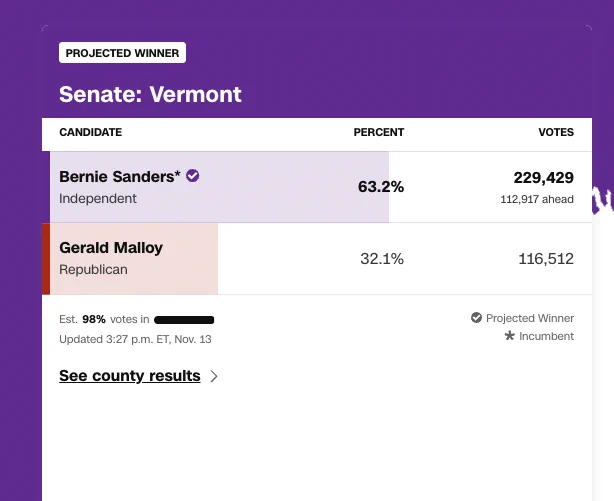Click the 112,917 ahead margin text
614x501 pixels.
(537, 199)
